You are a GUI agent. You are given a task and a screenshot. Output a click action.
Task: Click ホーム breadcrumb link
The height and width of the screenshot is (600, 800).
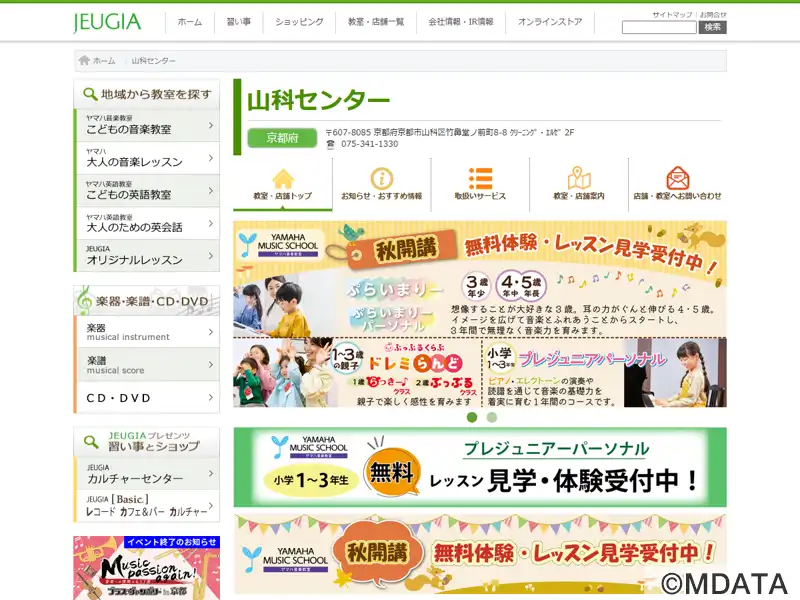[104, 61]
